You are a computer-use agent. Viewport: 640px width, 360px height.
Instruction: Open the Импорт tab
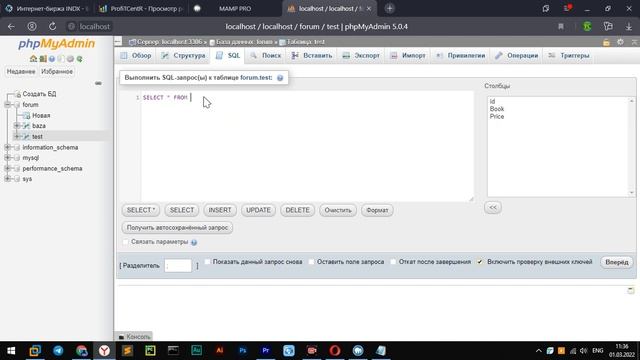408,56
